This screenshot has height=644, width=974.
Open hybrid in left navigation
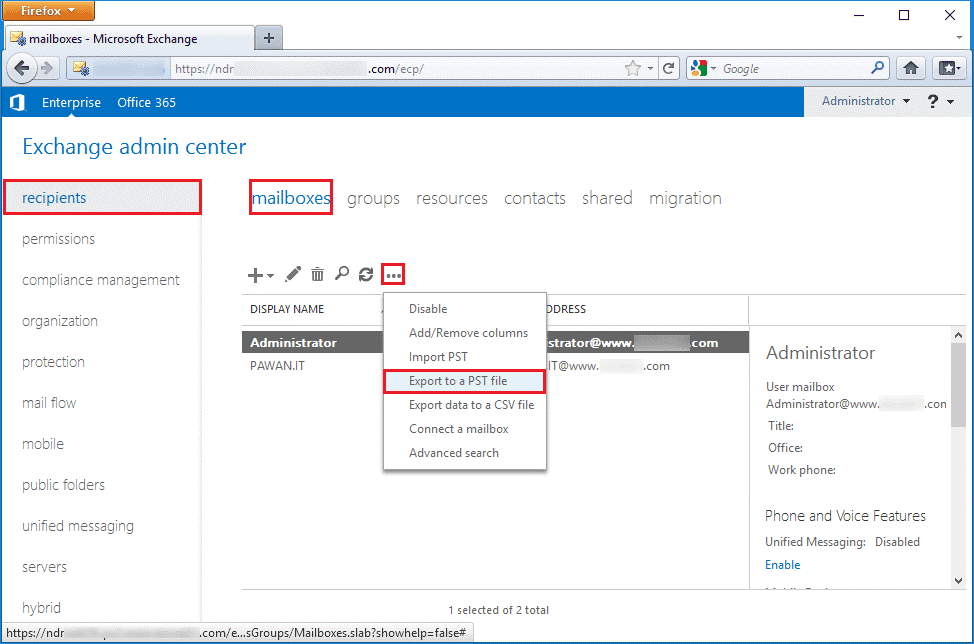(42, 608)
